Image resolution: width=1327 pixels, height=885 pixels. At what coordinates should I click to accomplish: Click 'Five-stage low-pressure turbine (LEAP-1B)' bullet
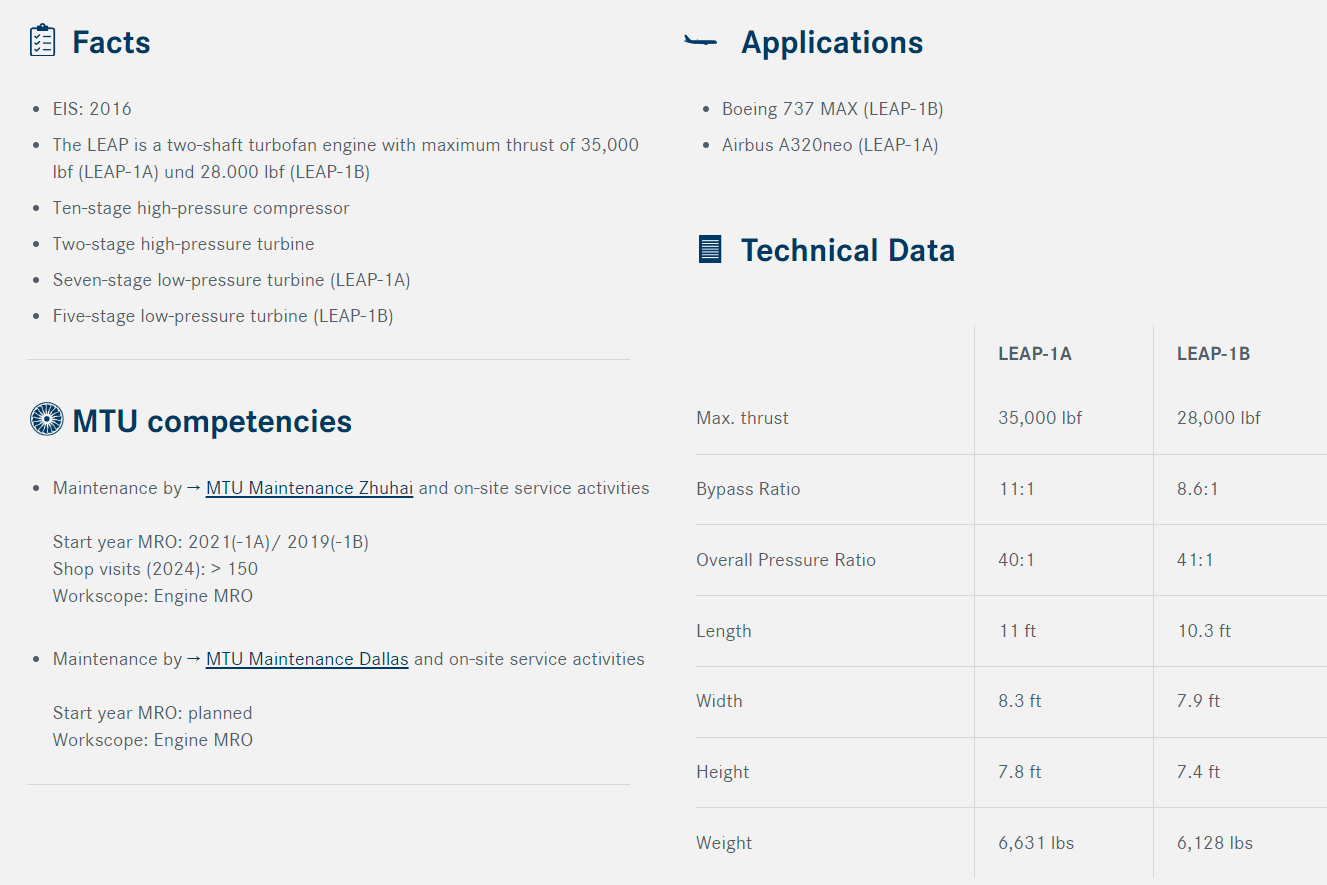point(223,316)
